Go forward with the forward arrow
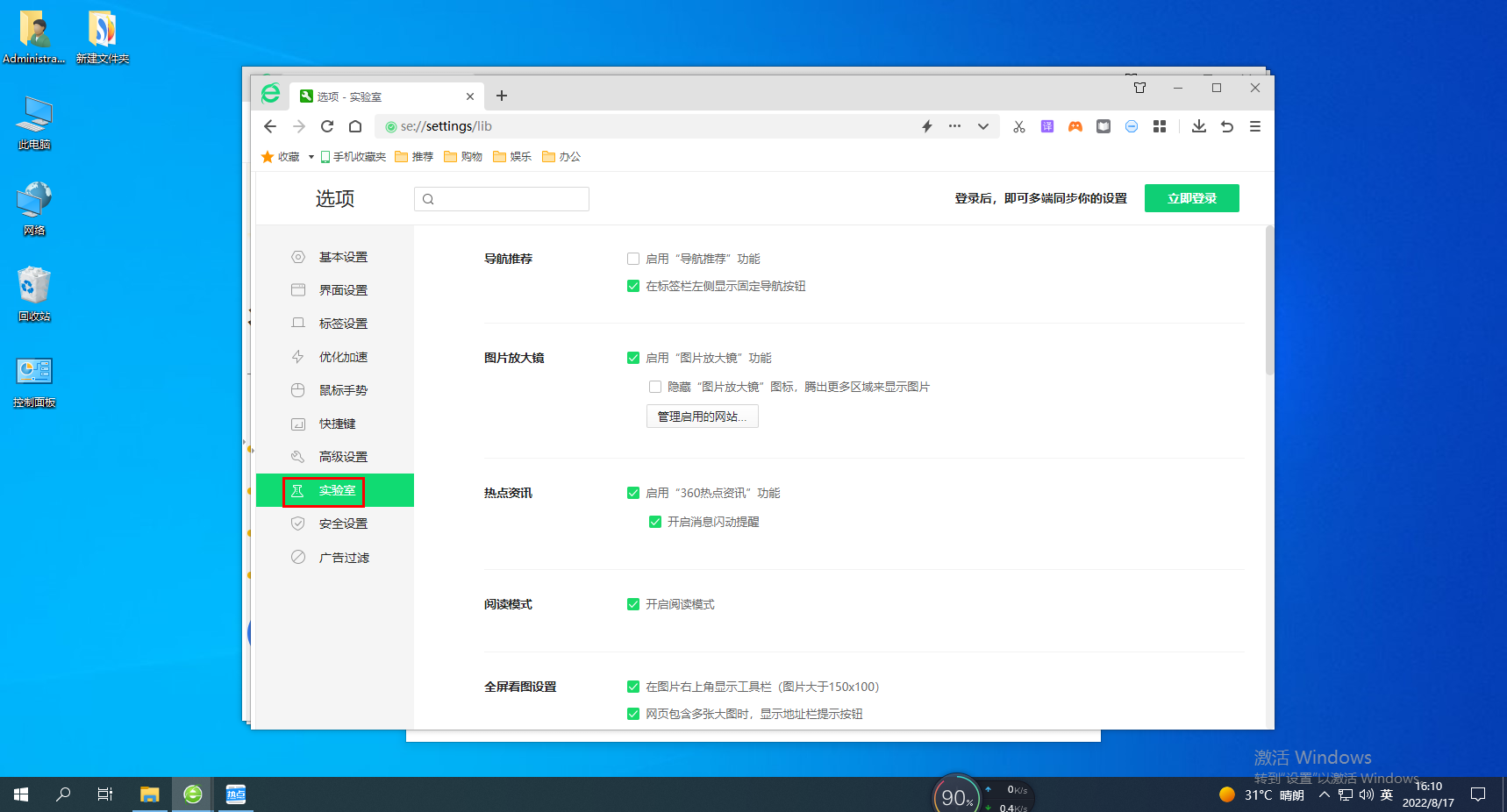The width and height of the screenshot is (1507, 812). [299, 126]
